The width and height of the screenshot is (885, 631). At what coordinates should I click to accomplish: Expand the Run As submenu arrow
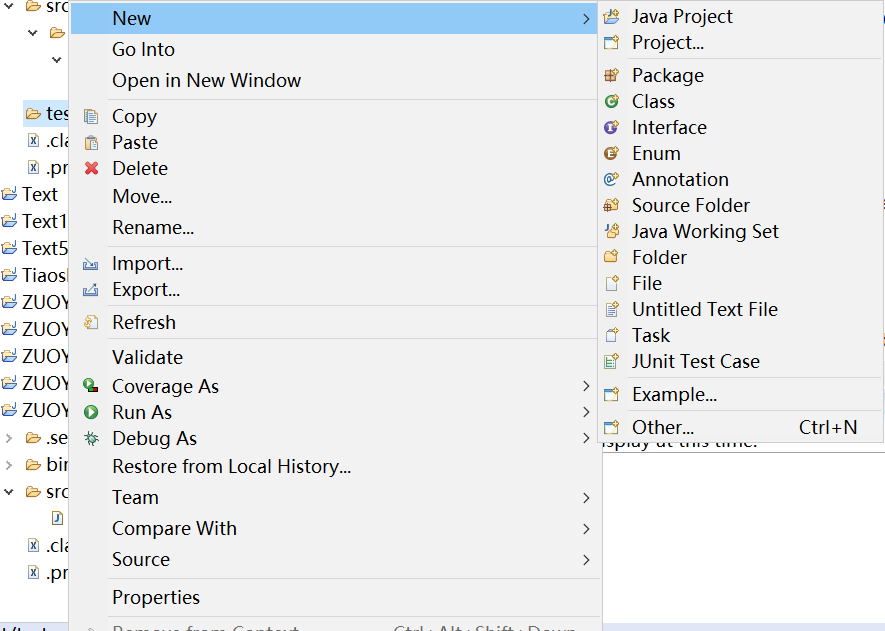586,412
